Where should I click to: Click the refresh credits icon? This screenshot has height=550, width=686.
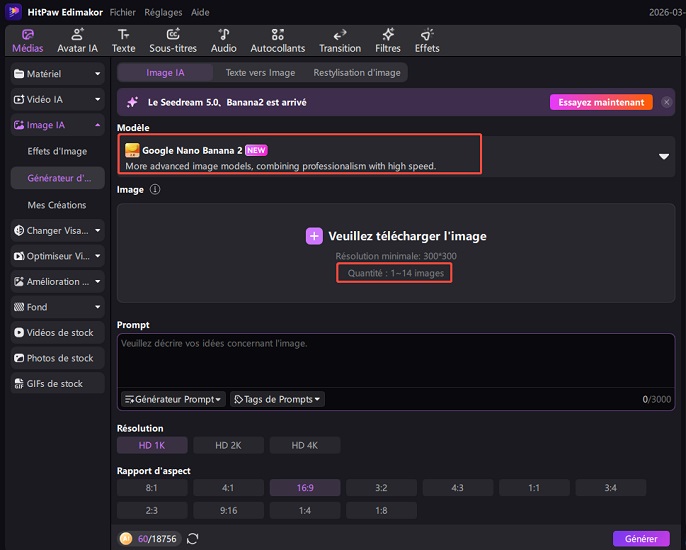click(x=192, y=538)
